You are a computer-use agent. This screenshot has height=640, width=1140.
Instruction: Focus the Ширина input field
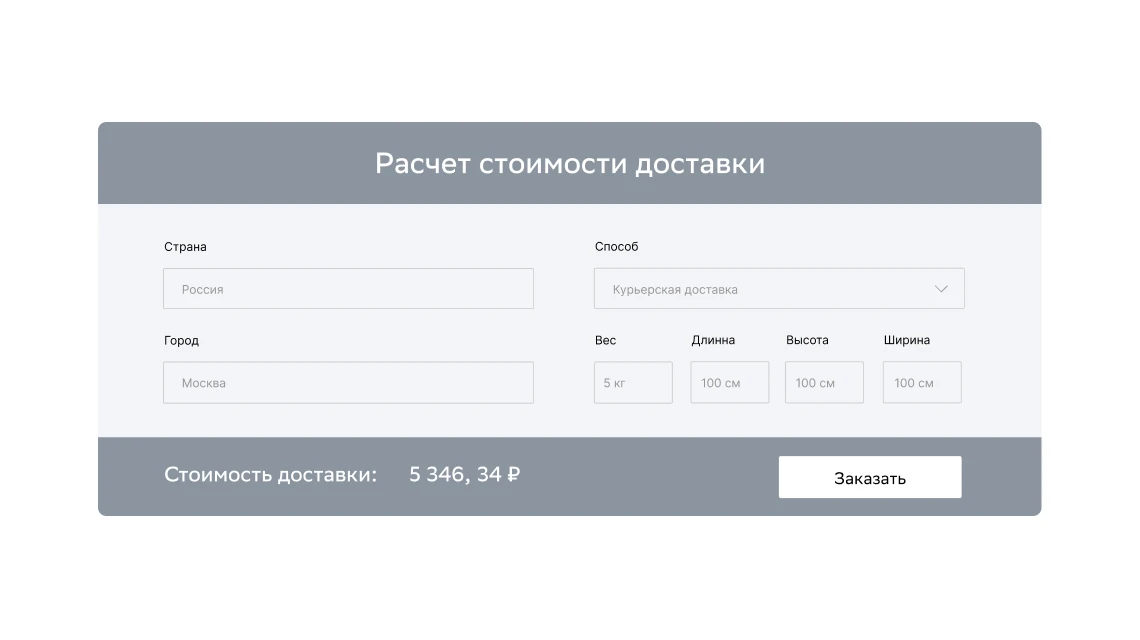pos(921,383)
